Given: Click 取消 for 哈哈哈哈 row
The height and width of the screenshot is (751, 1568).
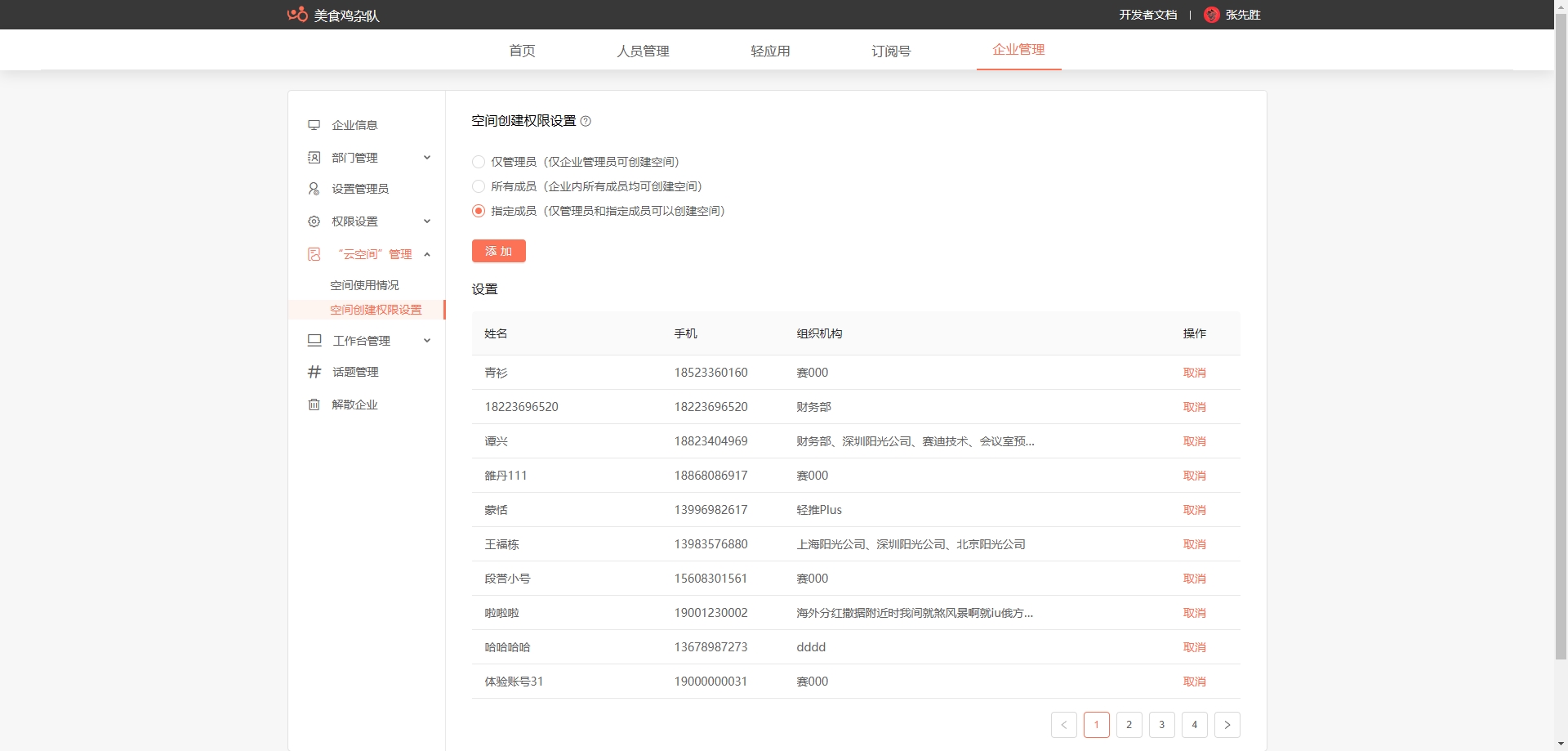Looking at the screenshot, I should point(1195,647).
